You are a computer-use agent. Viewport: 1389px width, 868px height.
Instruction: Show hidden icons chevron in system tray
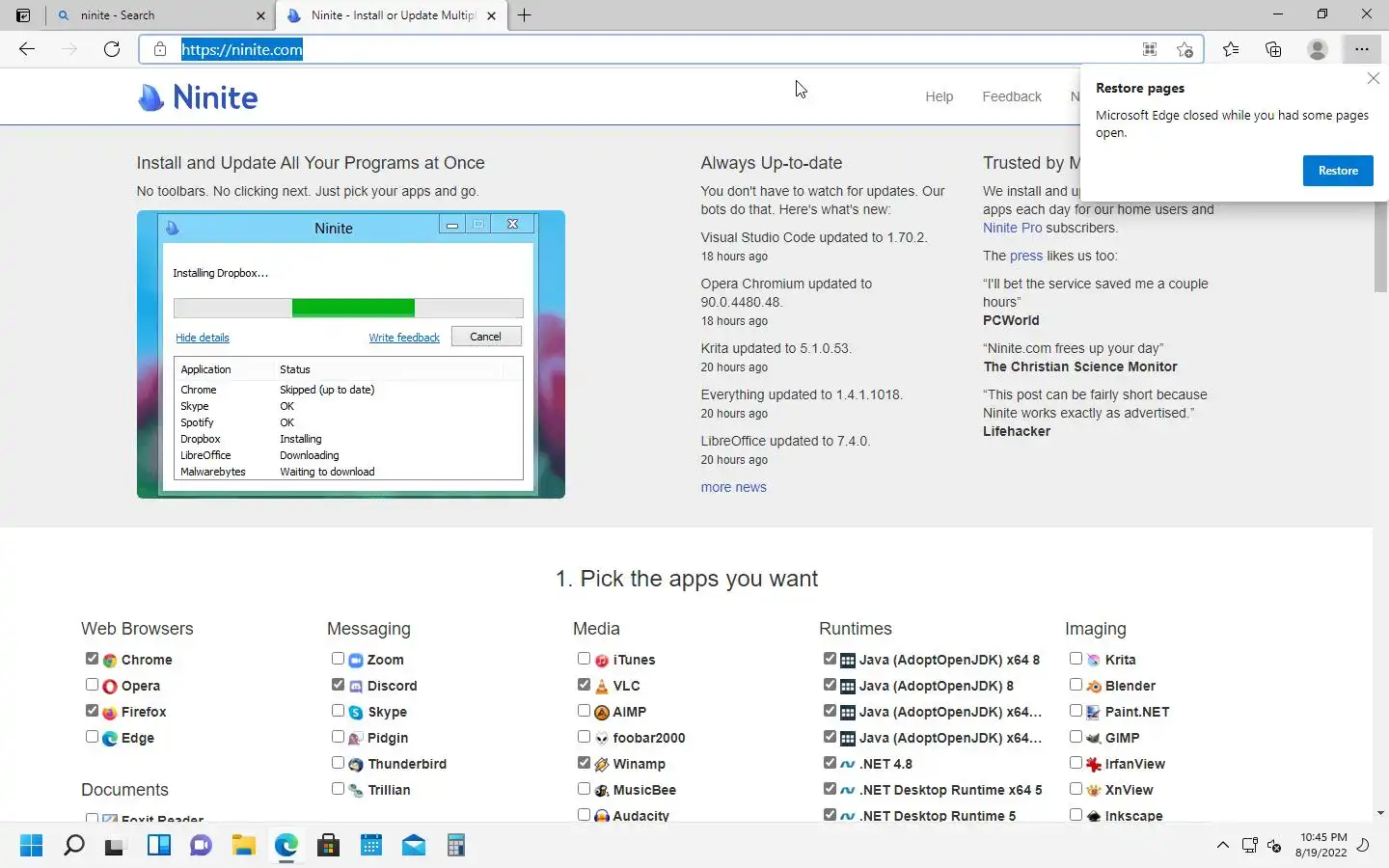(1222, 846)
